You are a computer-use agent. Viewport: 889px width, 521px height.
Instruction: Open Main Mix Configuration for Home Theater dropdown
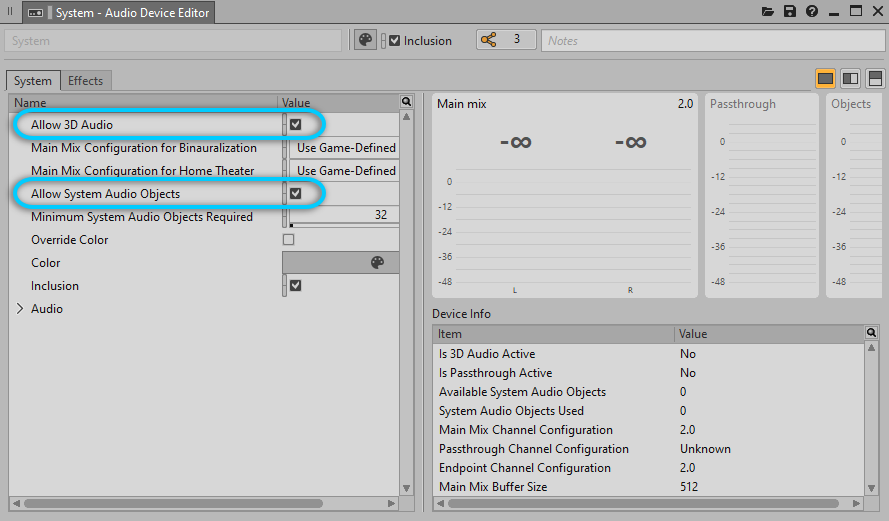pyautogui.click(x=345, y=171)
